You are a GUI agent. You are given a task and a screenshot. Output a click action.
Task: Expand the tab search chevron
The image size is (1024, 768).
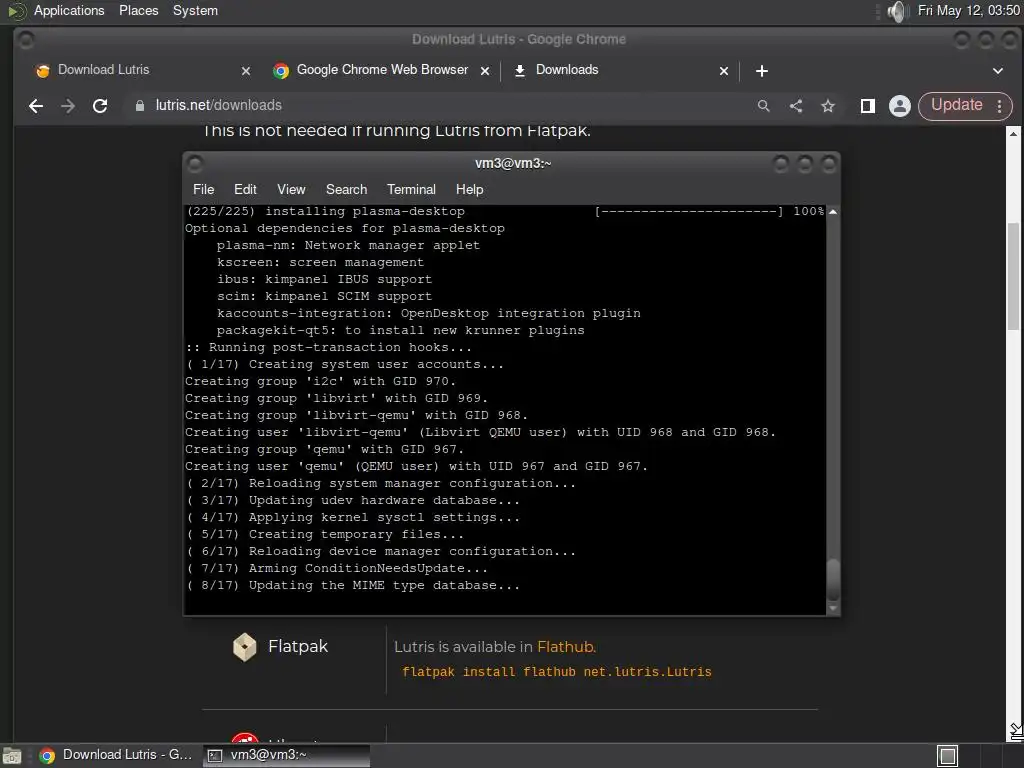(x=997, y=71)
